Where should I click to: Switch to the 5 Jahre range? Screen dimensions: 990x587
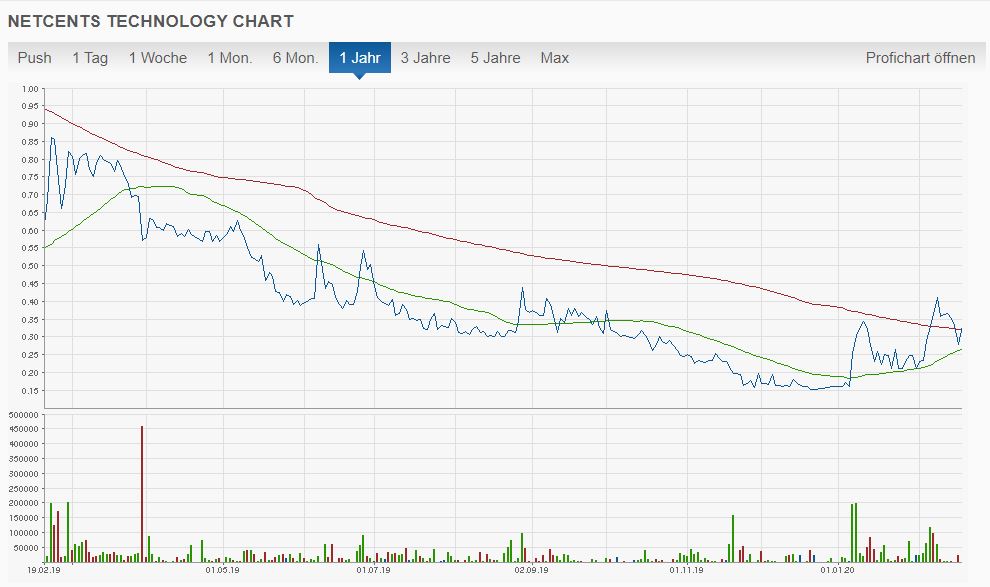(x=496, y=58)
